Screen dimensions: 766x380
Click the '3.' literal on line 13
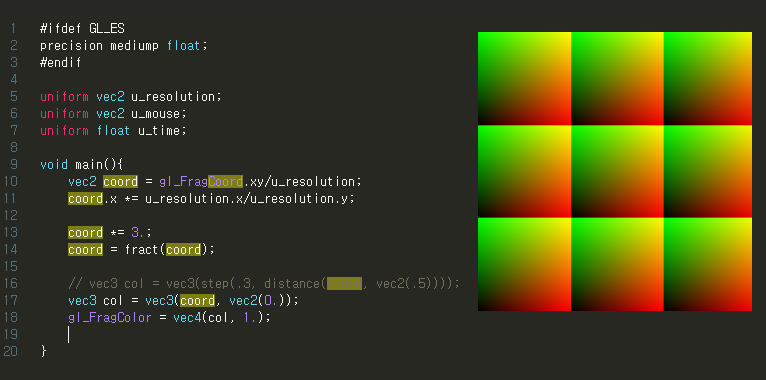[x=138, y=232]
